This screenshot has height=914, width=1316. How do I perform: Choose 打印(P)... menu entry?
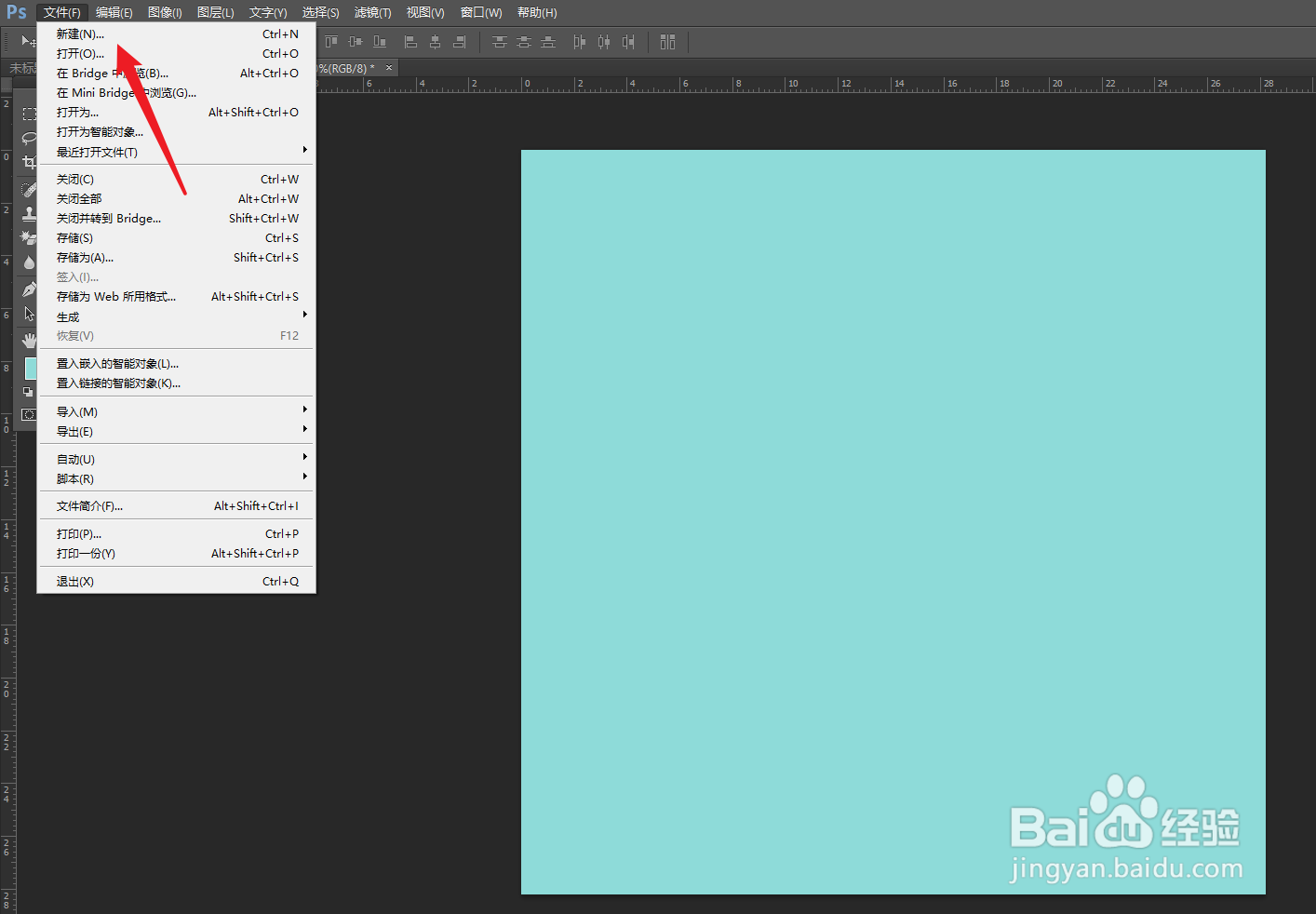pos(177,533)
